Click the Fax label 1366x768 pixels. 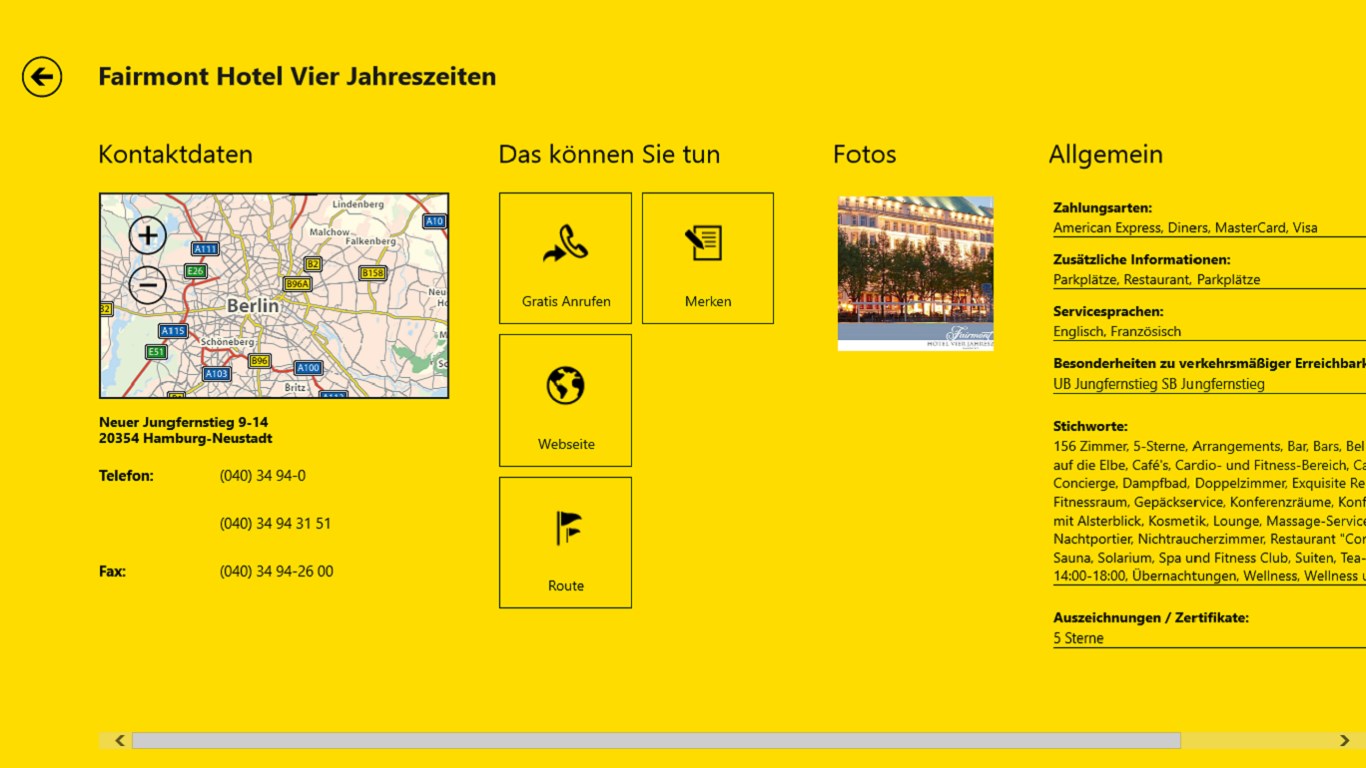click(x=113, y=572)
